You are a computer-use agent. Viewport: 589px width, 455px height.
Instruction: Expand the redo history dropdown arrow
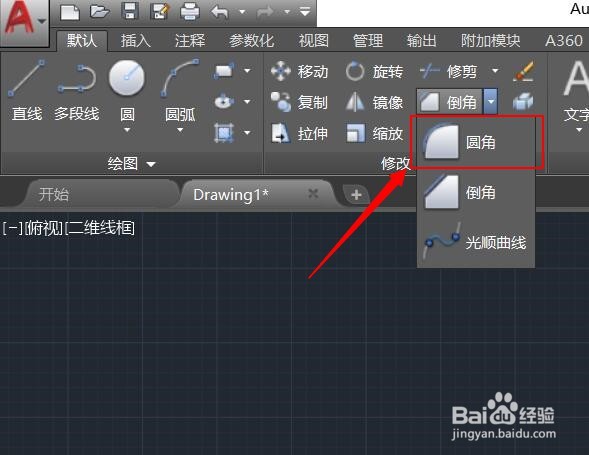(x=287, y=12)
